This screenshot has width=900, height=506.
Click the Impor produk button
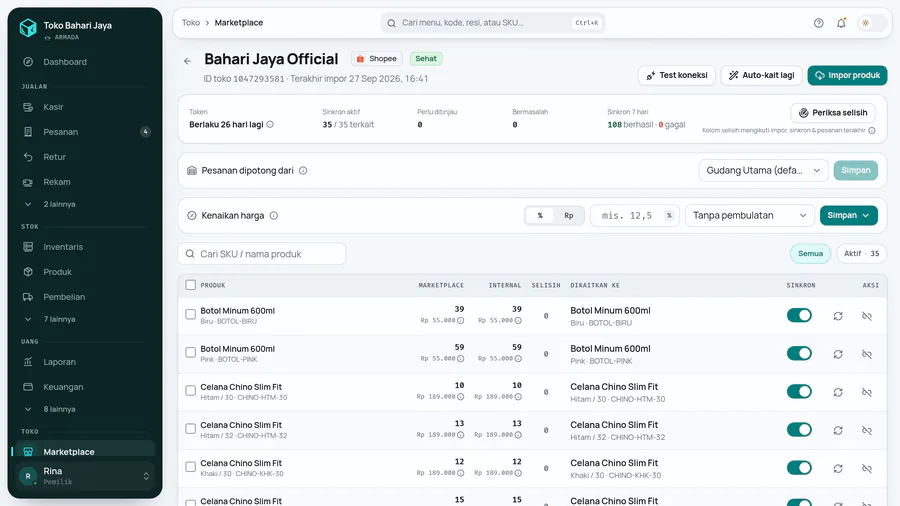(847, 75)
